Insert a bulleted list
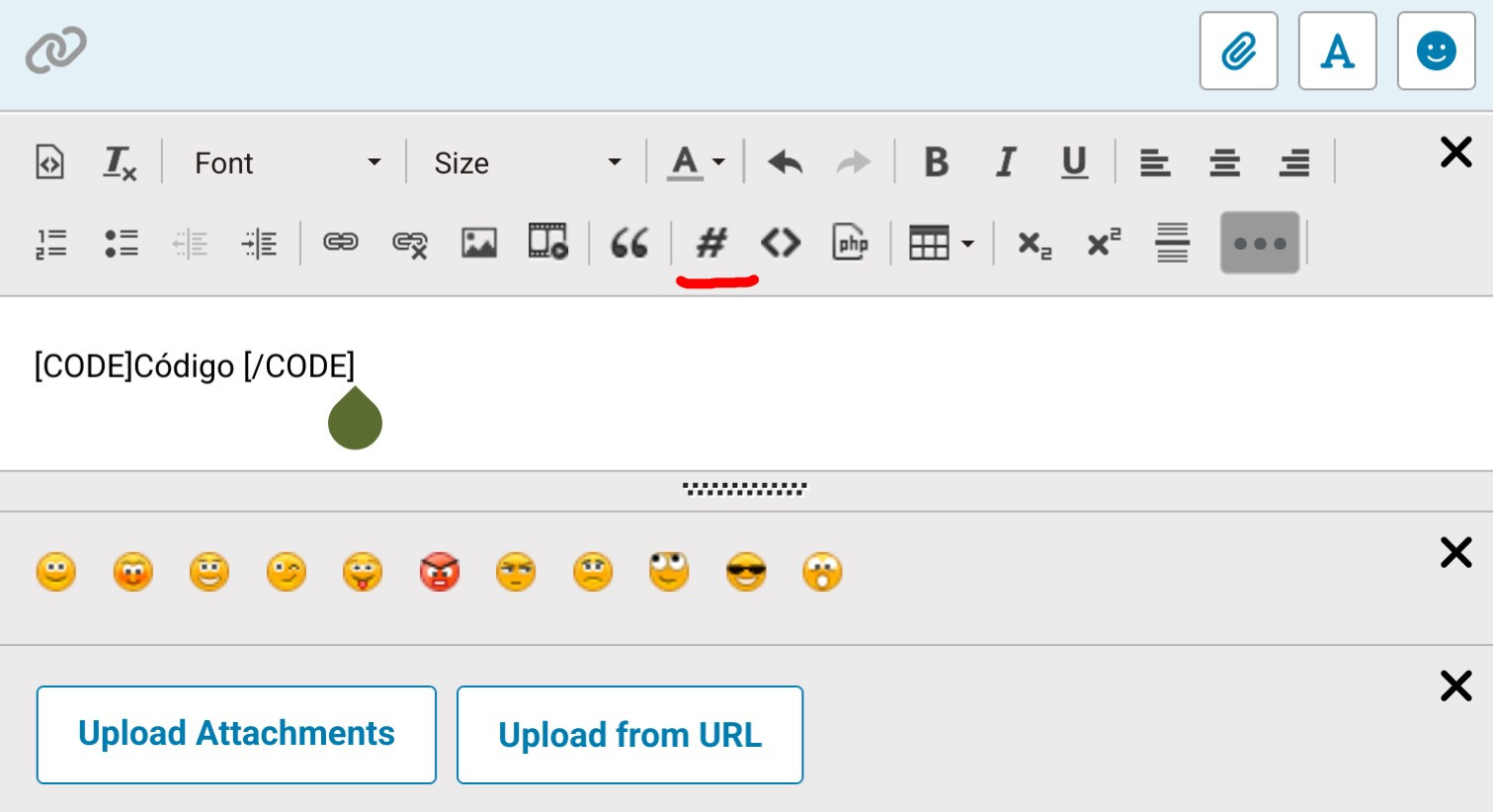The image size is (1493, 812). 121,243
